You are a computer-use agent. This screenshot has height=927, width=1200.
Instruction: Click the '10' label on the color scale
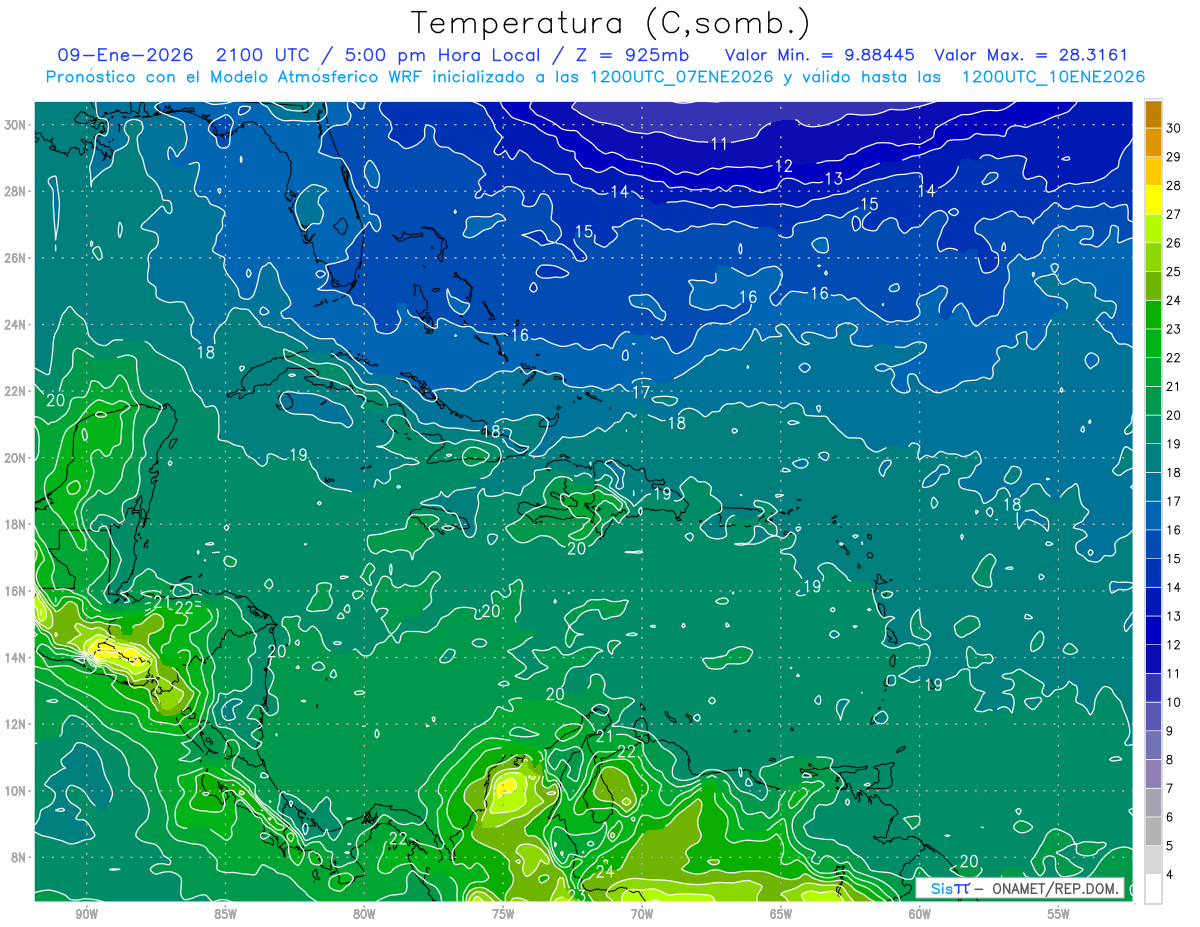click(1174, 702)
